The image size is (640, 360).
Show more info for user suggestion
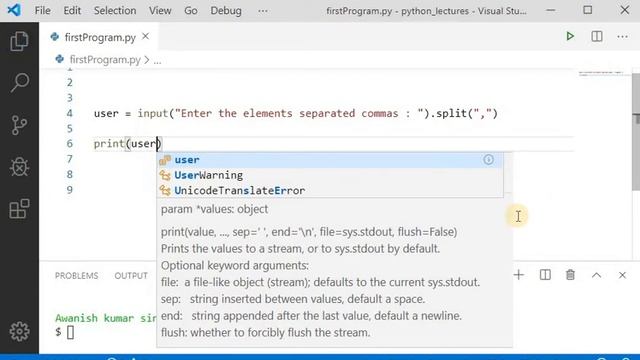click(489, 160)
